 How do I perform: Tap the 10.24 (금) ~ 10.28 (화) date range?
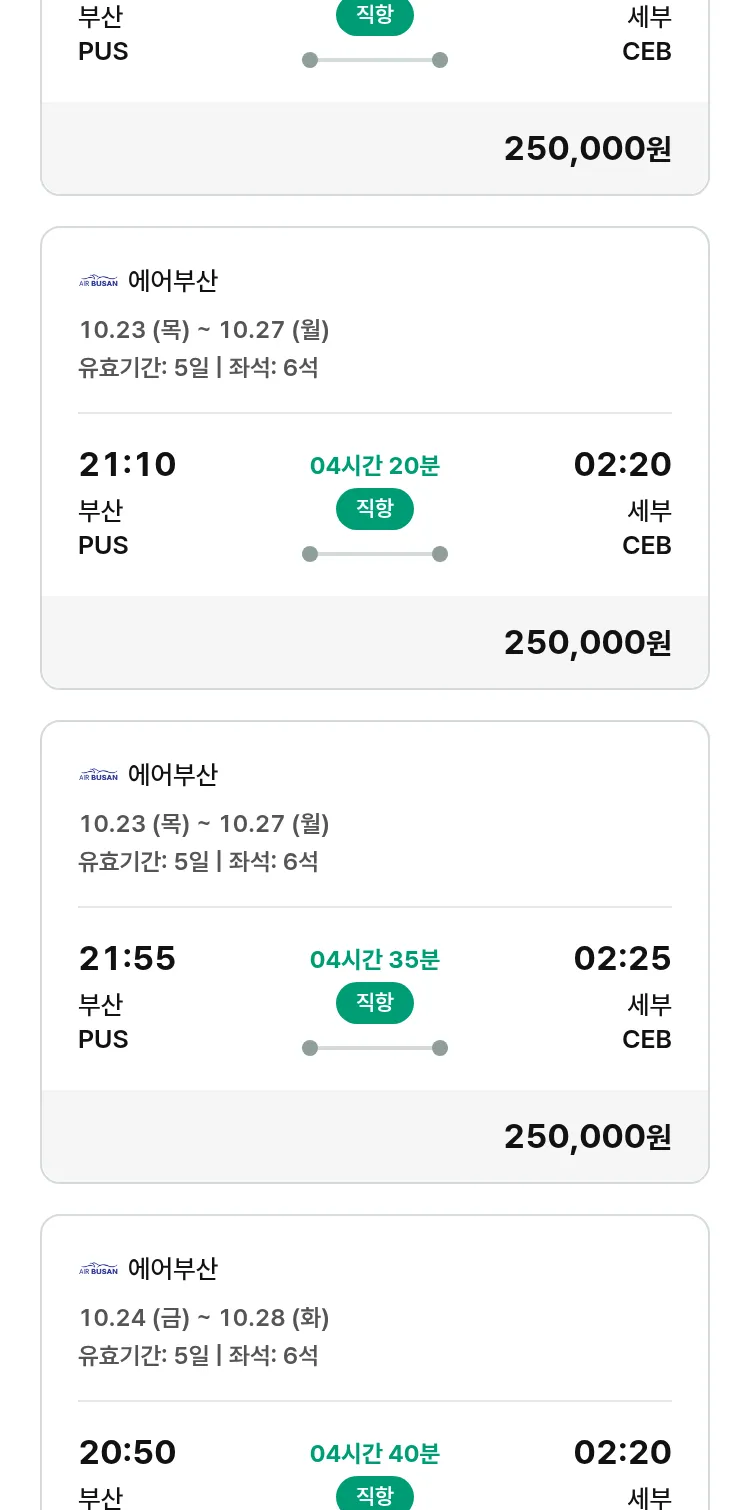point(204,1318)
